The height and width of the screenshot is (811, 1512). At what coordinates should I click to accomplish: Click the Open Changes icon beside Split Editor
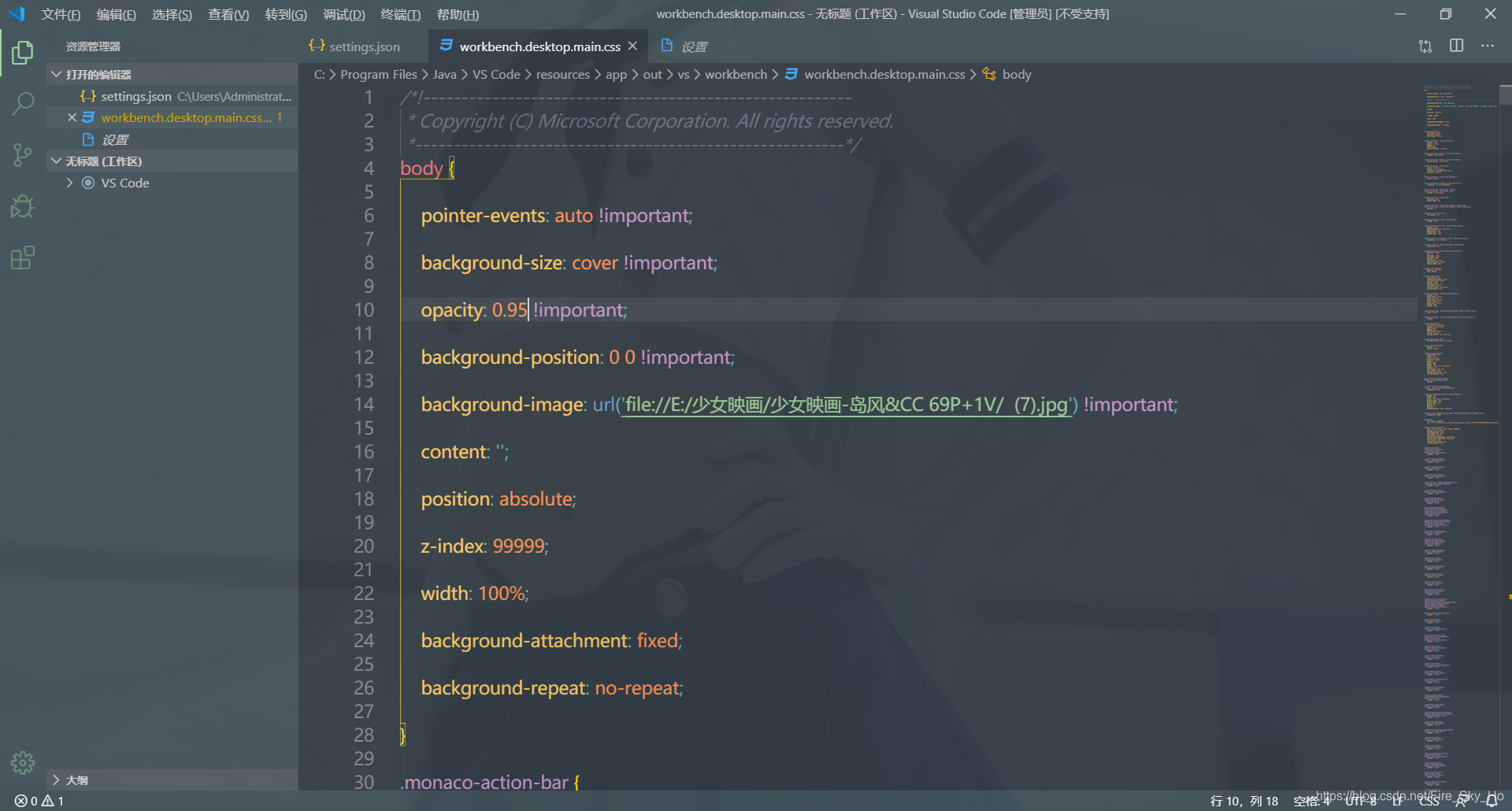(1425, 46)
